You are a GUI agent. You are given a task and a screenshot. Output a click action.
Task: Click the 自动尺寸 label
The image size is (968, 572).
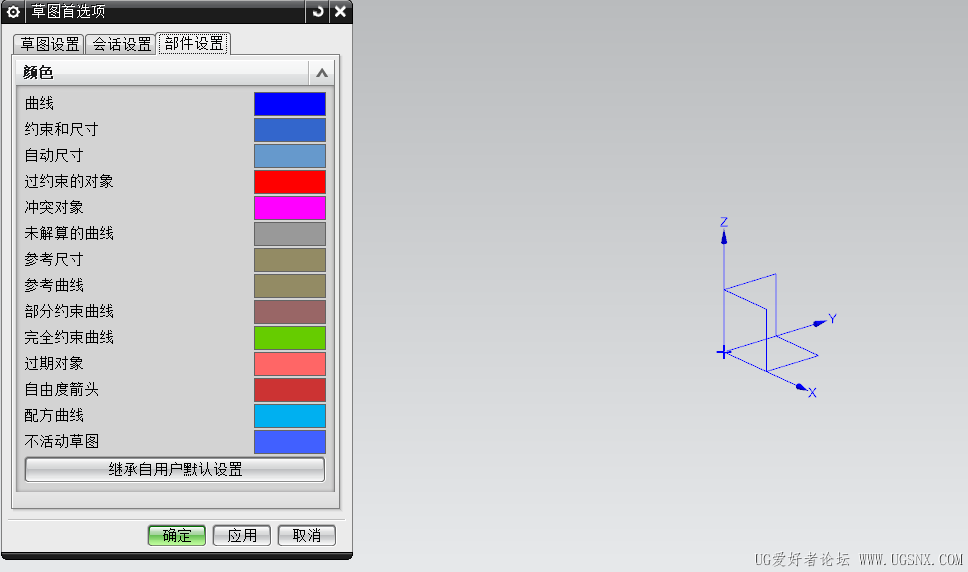pyautogui.click(x=54, y=155)
